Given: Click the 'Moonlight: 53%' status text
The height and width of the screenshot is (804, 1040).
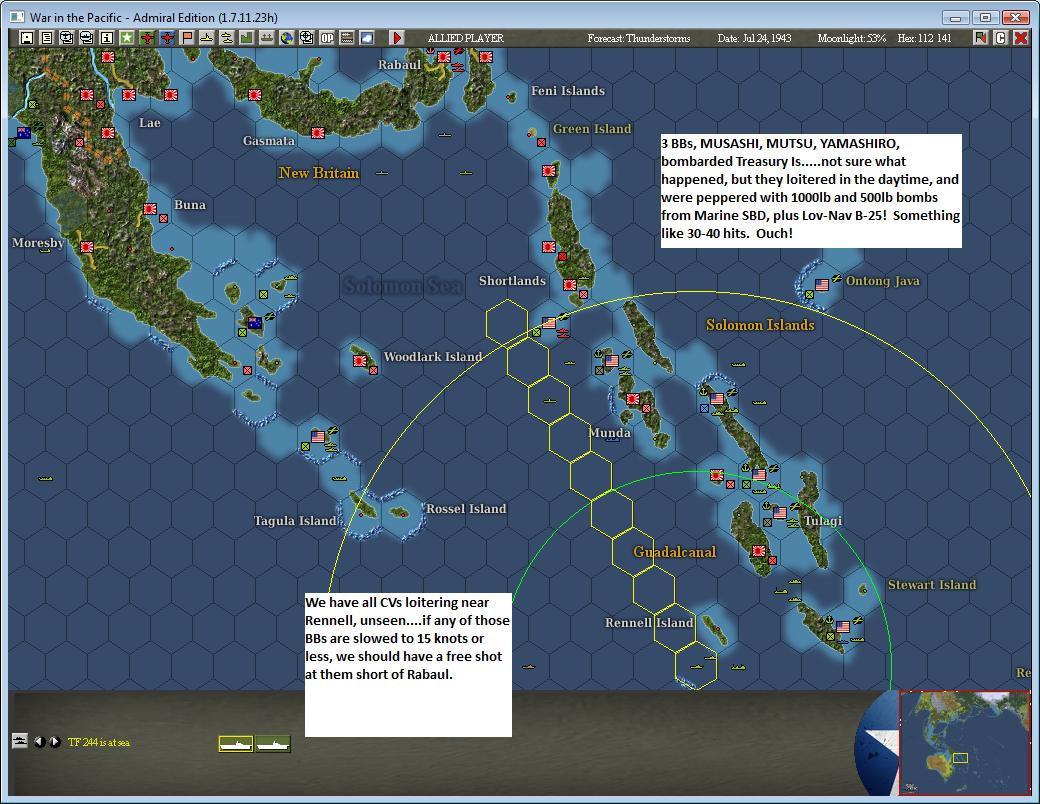Looking at the screenshot, I should point(852,38).
